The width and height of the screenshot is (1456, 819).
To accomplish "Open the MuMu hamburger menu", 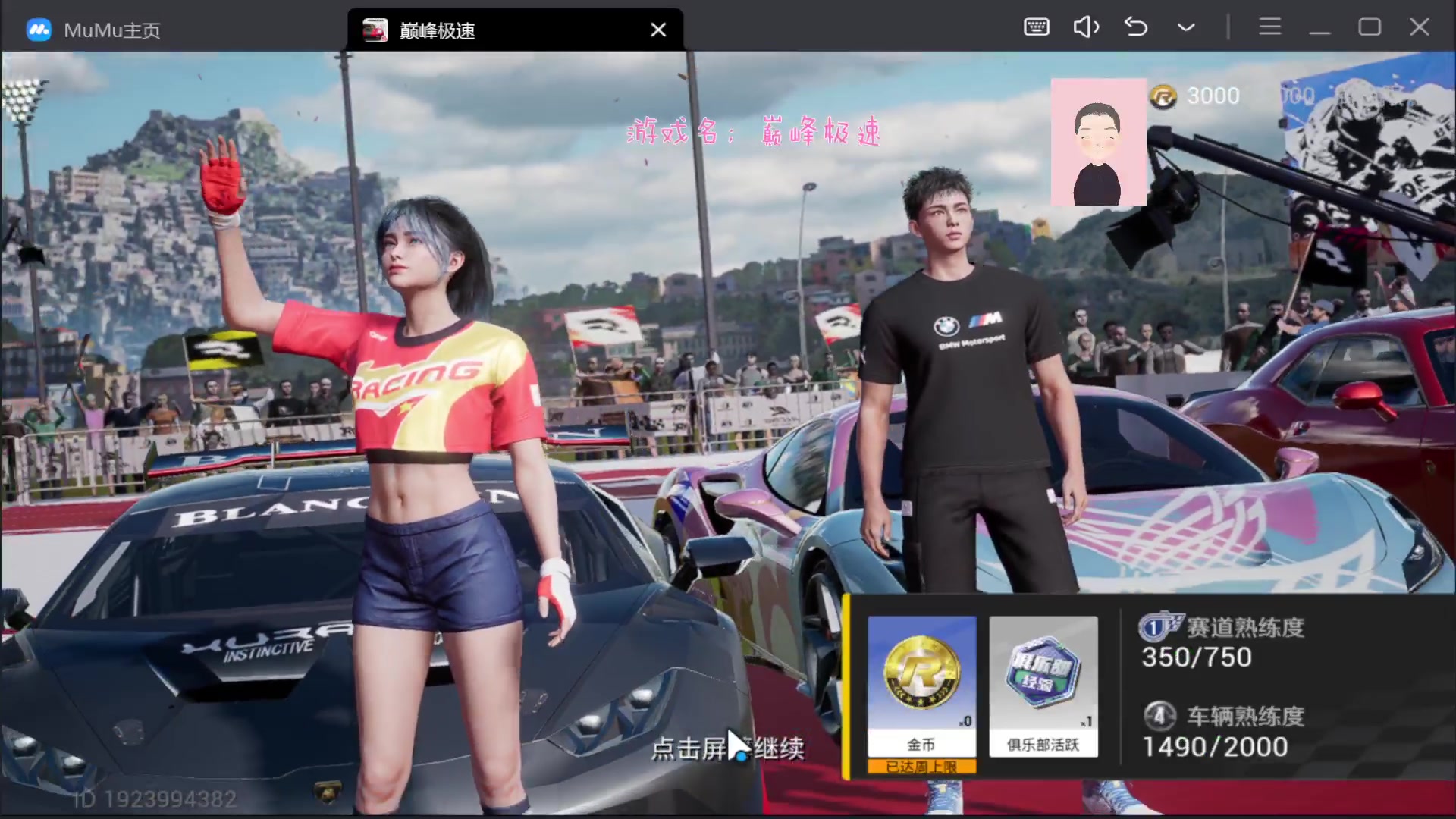I will pyautogui.click(x=1270, y=27).
